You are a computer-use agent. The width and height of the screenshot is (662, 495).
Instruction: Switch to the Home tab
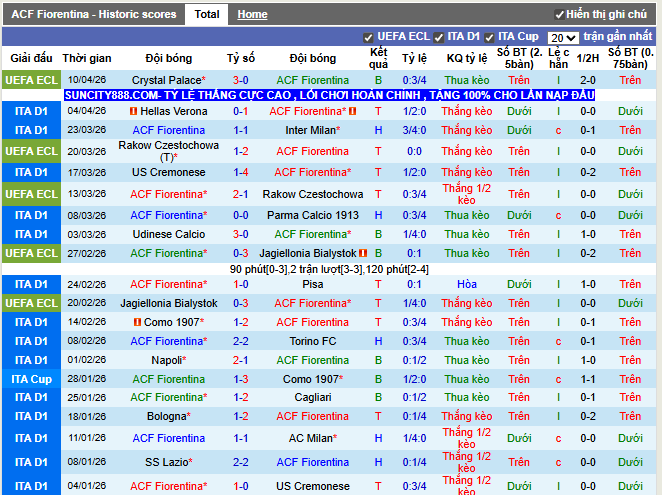click(252, 15)
